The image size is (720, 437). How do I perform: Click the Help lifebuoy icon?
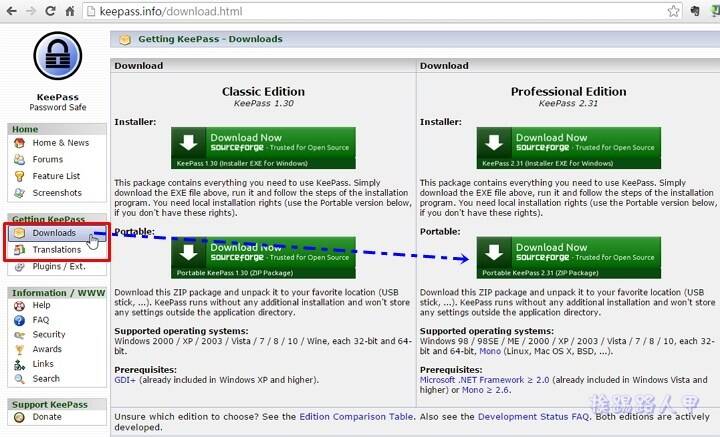click(x=19, y=306)
